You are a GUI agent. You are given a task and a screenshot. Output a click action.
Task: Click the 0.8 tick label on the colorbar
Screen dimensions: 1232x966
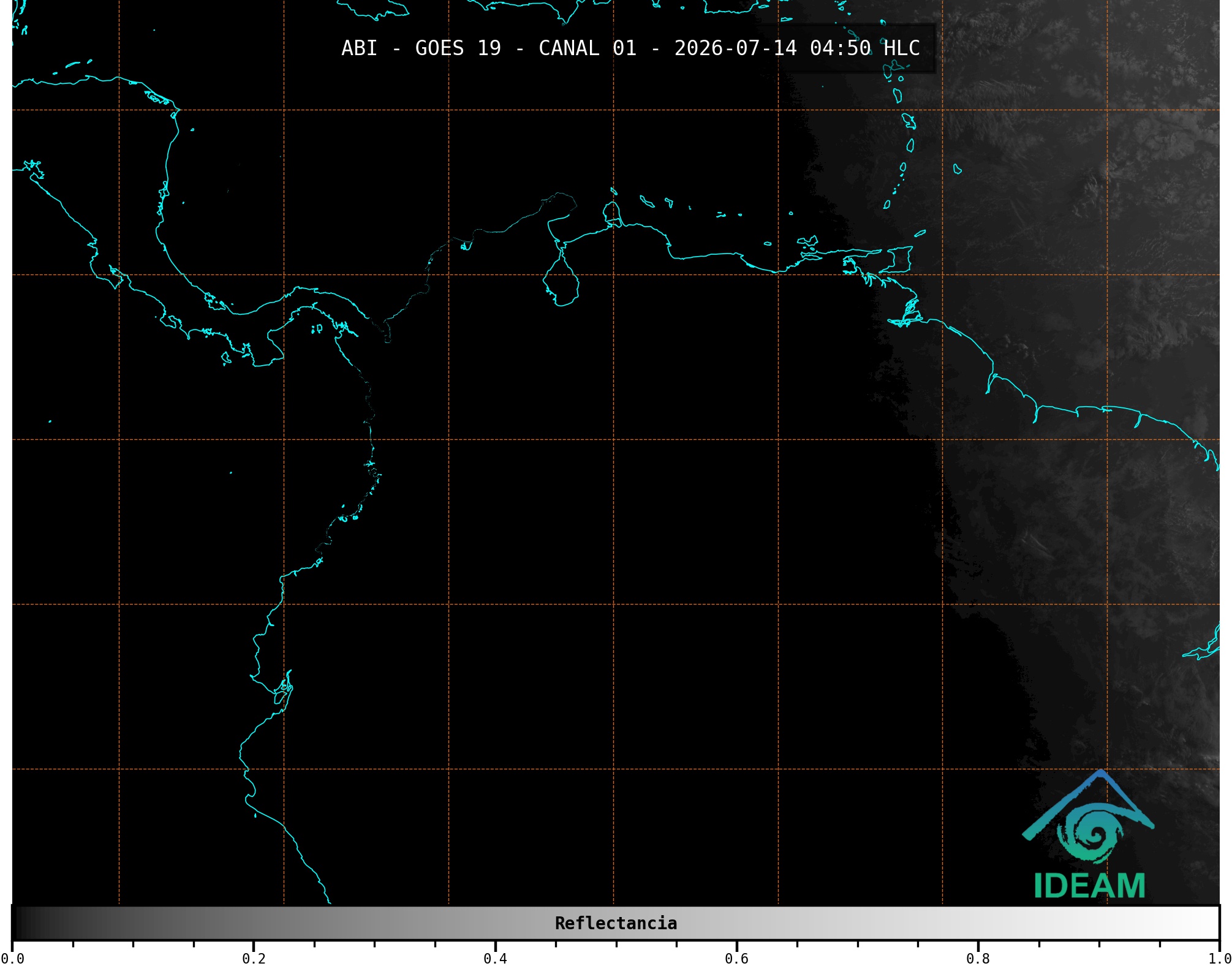click(x=978, y=959)
